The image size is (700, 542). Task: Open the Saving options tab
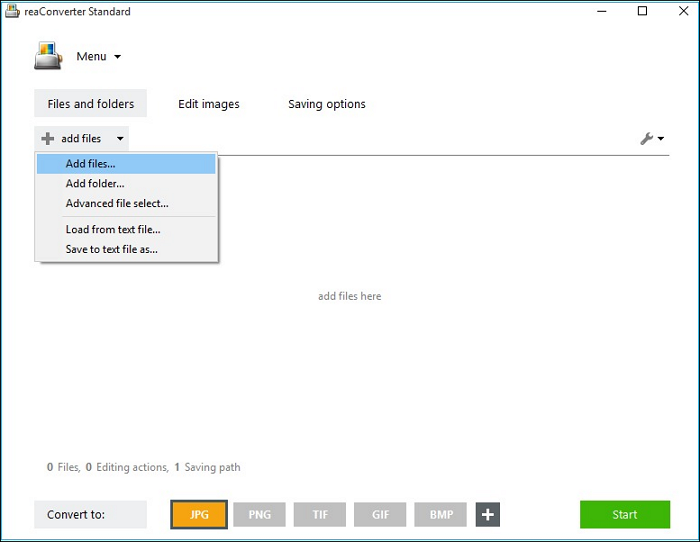[x=327, y=104]
